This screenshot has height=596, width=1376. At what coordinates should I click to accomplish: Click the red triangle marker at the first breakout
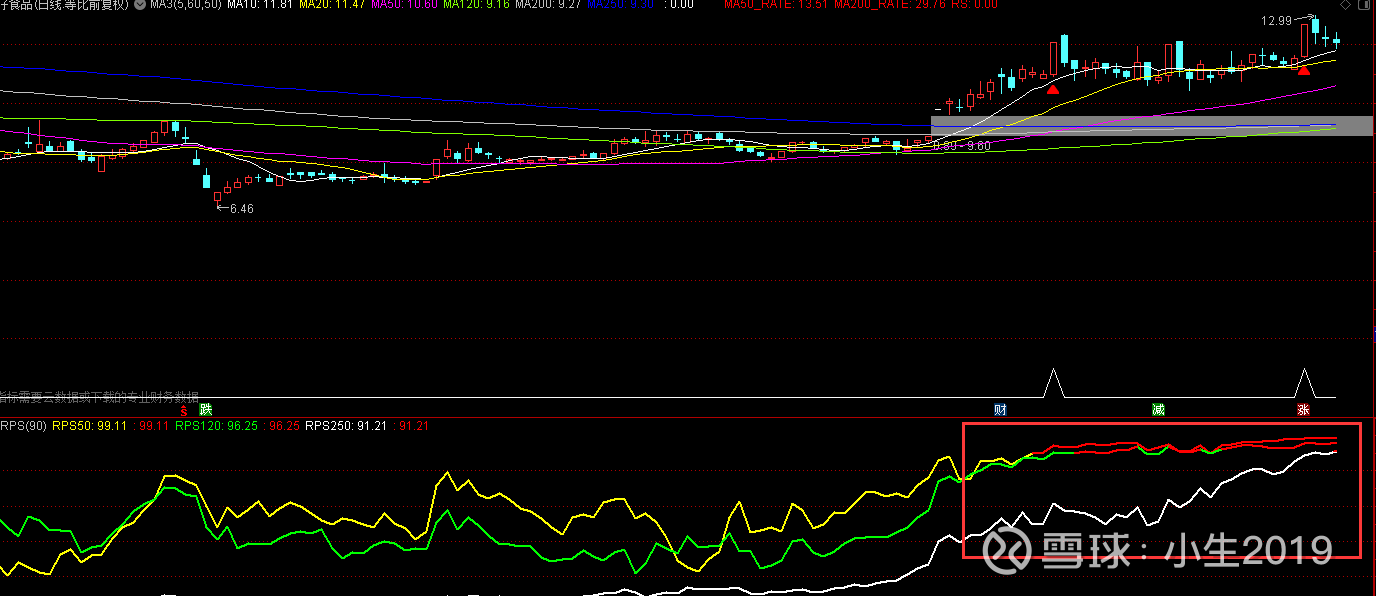coord(1053,89)
